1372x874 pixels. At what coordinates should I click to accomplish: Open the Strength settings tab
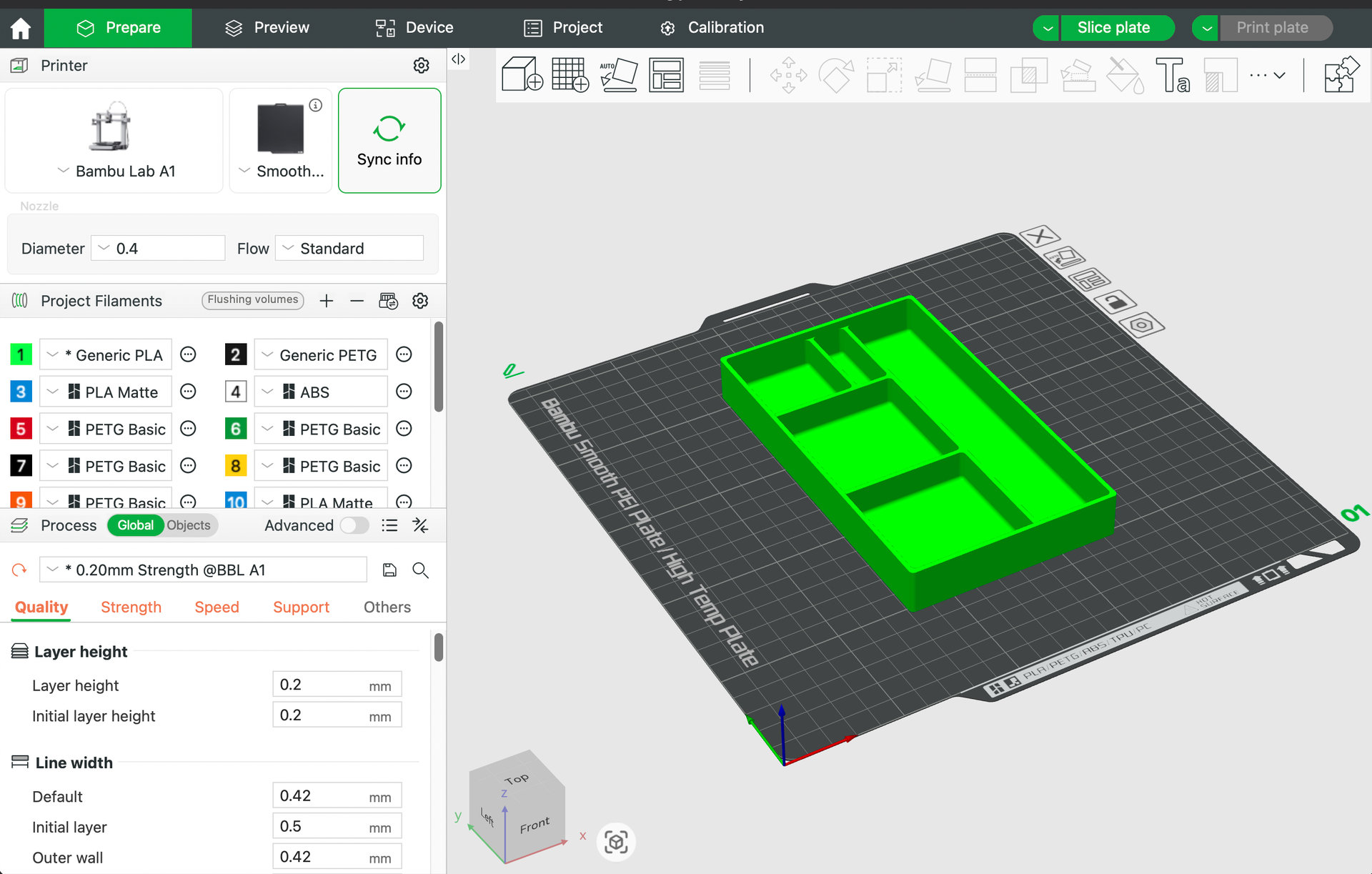coord(131,607)
